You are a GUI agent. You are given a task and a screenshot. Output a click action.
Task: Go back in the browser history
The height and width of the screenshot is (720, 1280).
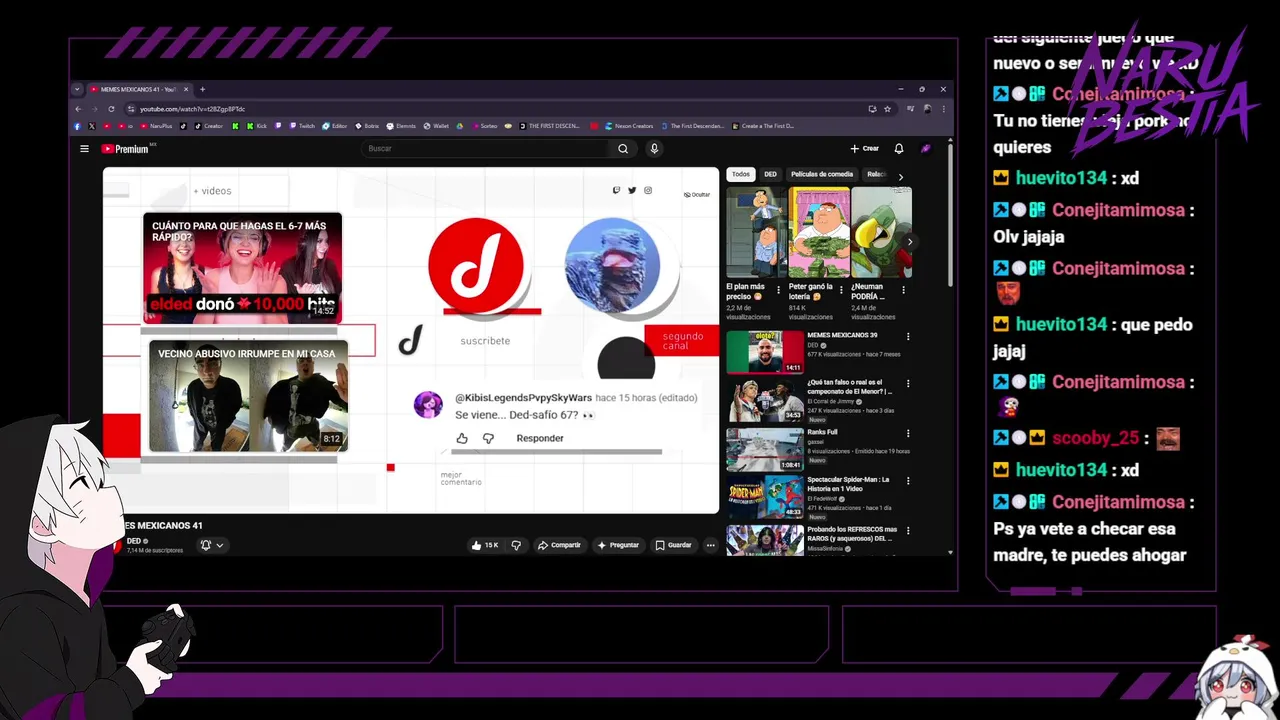pyautogui.click(x=78, y=109)
